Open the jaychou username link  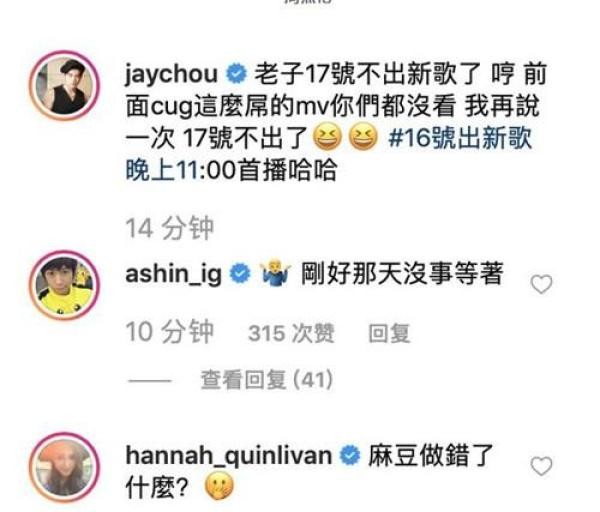click(171, 74)
